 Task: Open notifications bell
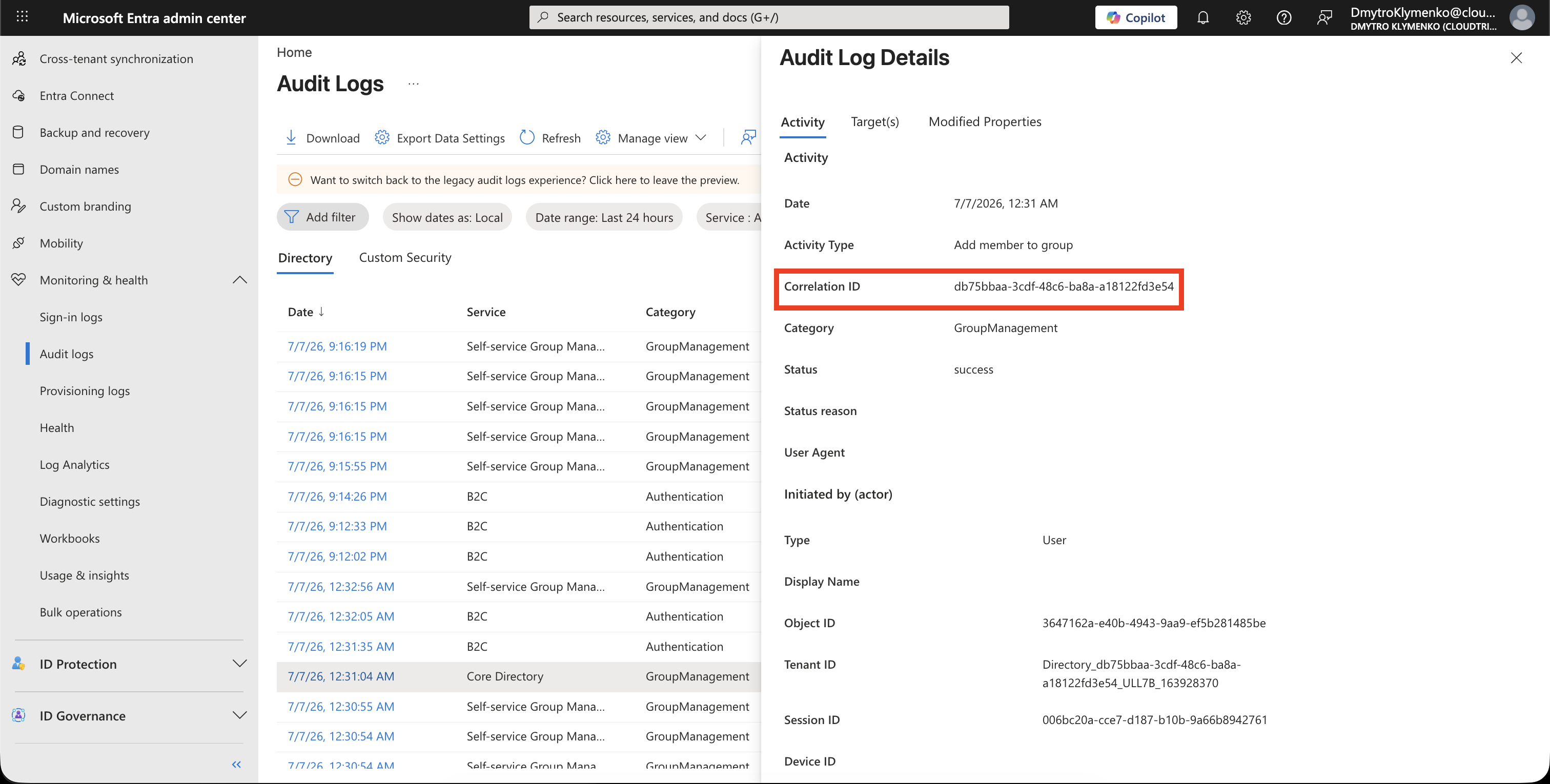tap(1202, 17)
